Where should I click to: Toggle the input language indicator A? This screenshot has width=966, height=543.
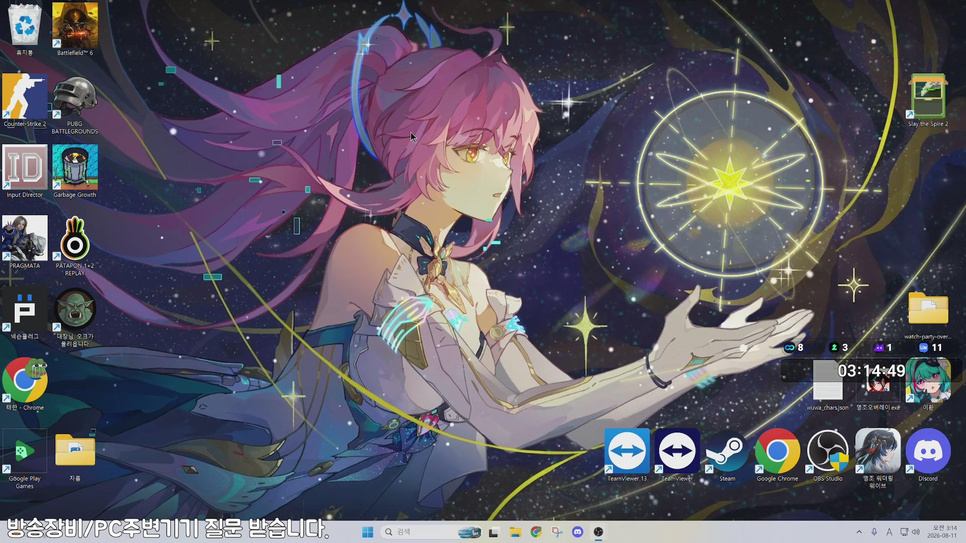coord(889,532)
